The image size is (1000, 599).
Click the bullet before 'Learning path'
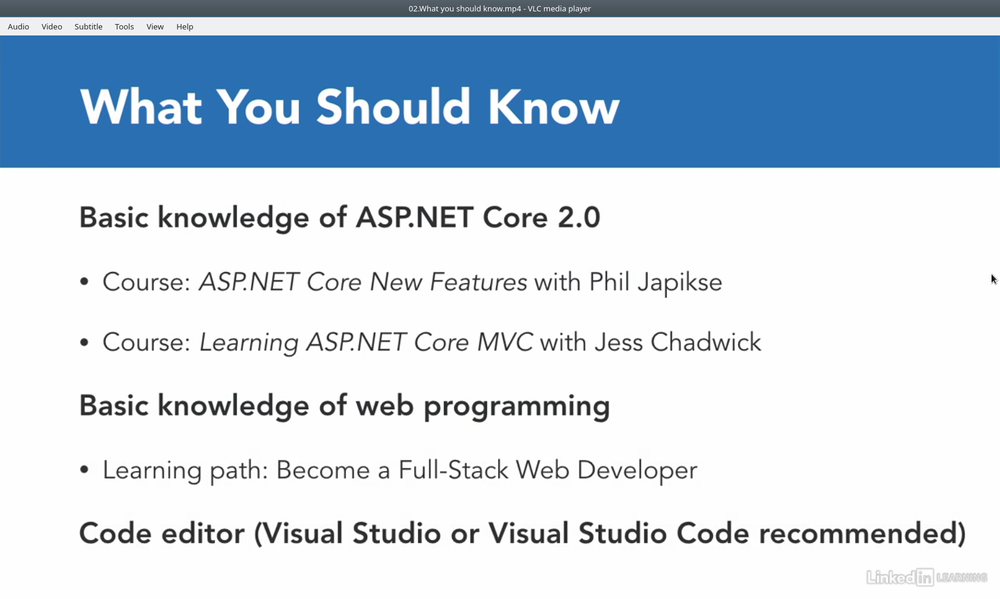click(x=85, y=471)
